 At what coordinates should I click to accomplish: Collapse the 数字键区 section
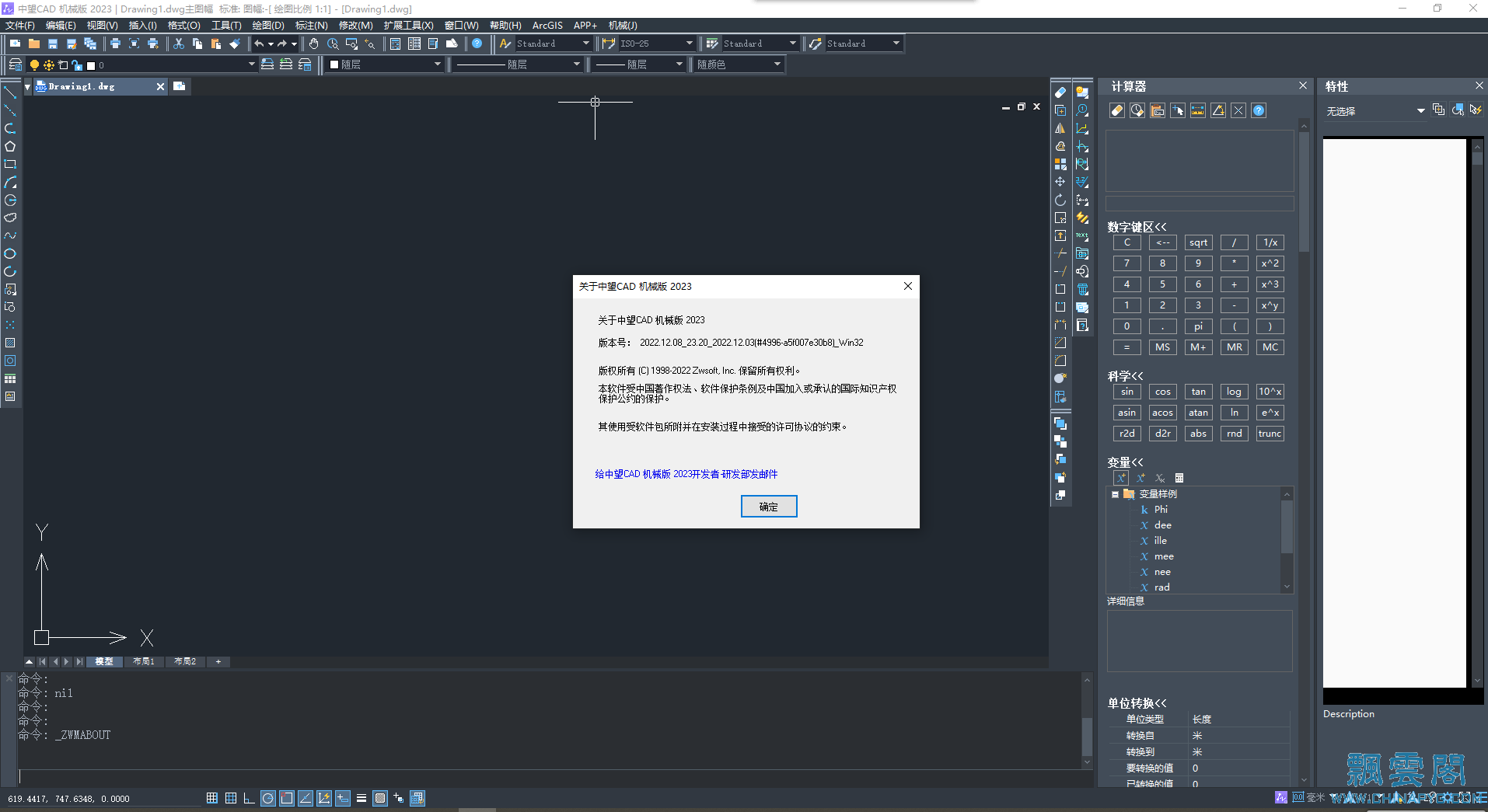coord(1137,227)
